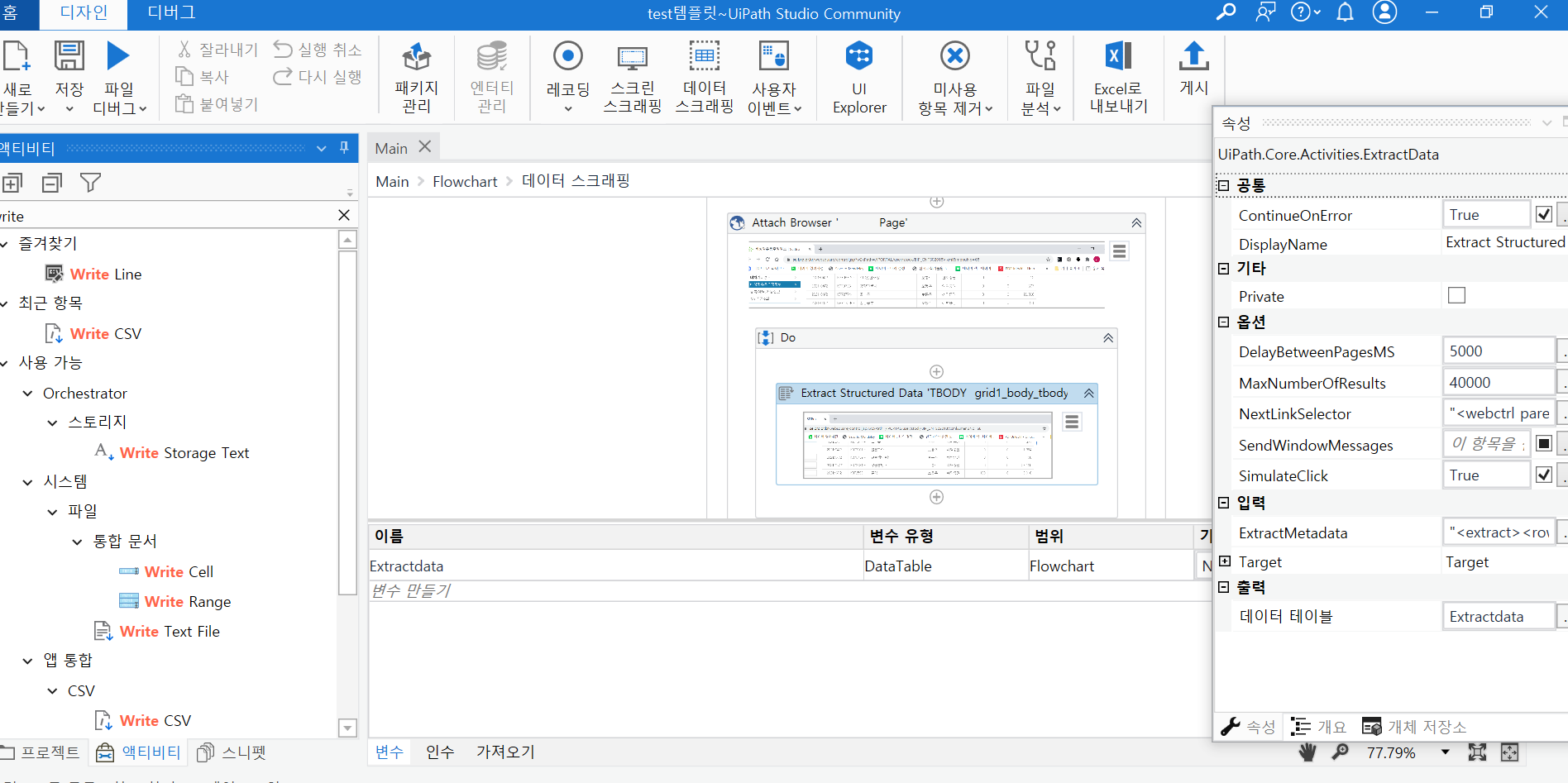This screenshot has width=1568, height=783.
Task: Collapse Extract Structured Data activity
Action: tap(1088, 394)
